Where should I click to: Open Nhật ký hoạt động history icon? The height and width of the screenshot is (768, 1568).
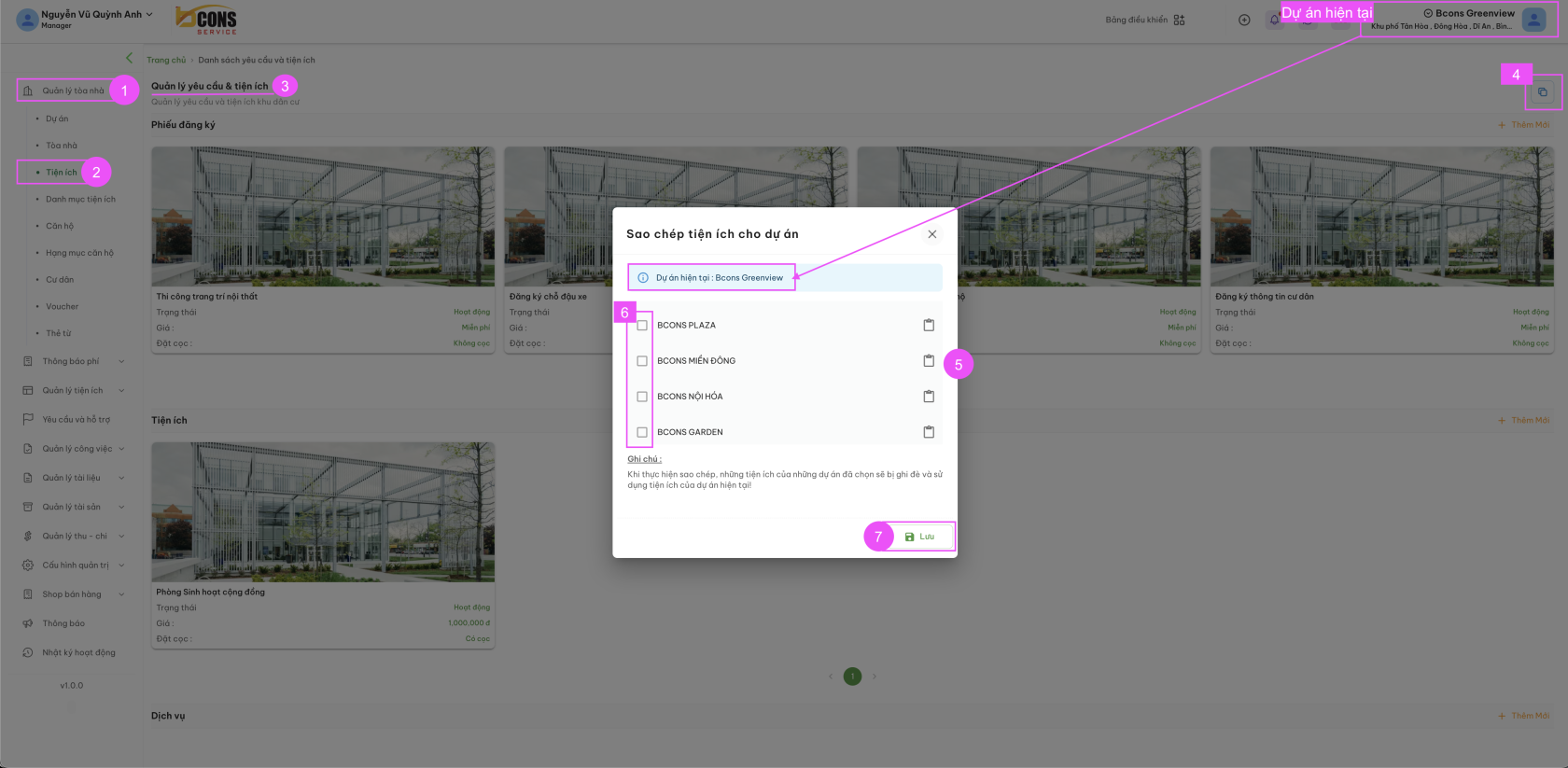28,652
